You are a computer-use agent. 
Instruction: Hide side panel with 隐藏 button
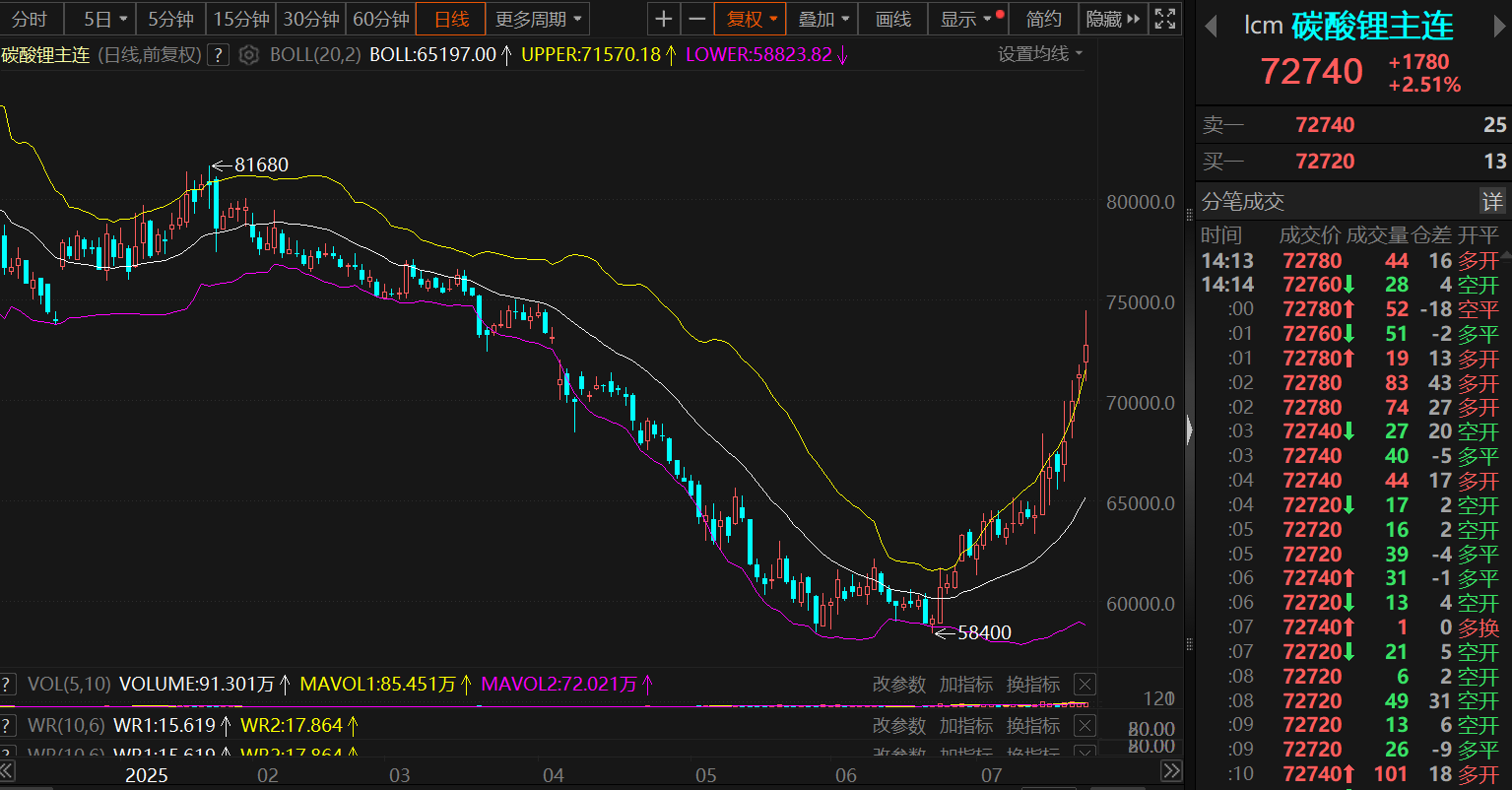(1113, 19)
